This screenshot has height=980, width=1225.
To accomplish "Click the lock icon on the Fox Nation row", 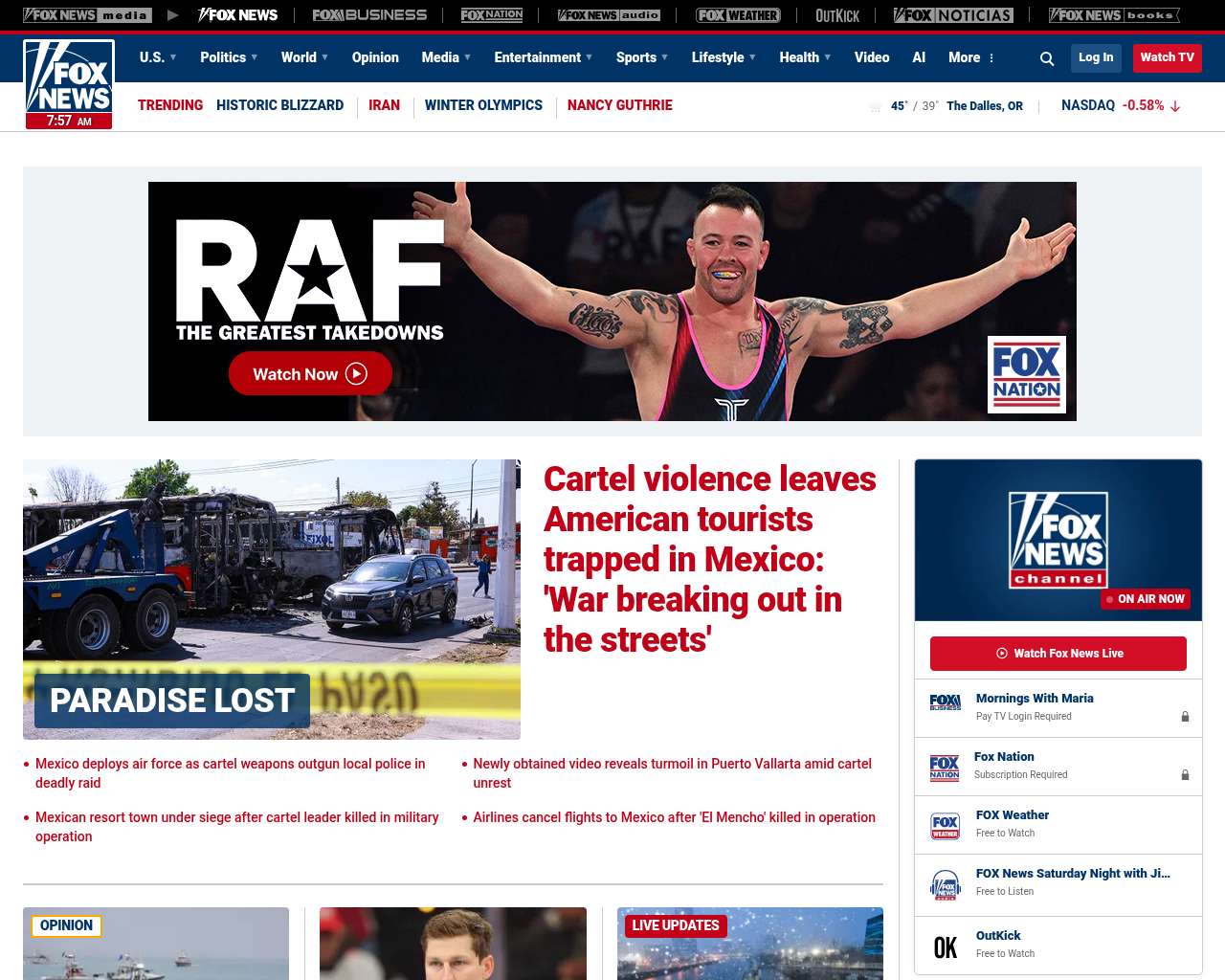I will click(1185, 775).
